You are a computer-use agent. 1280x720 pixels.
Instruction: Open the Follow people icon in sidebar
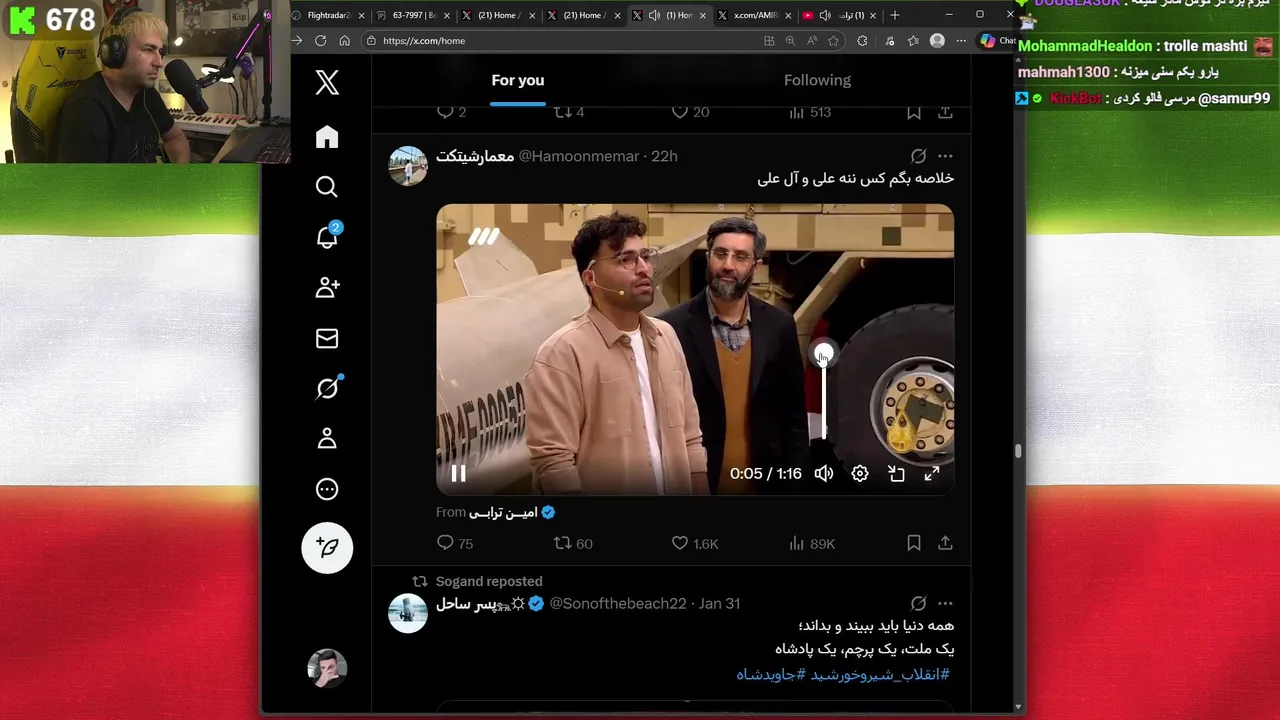click(327, 288)
